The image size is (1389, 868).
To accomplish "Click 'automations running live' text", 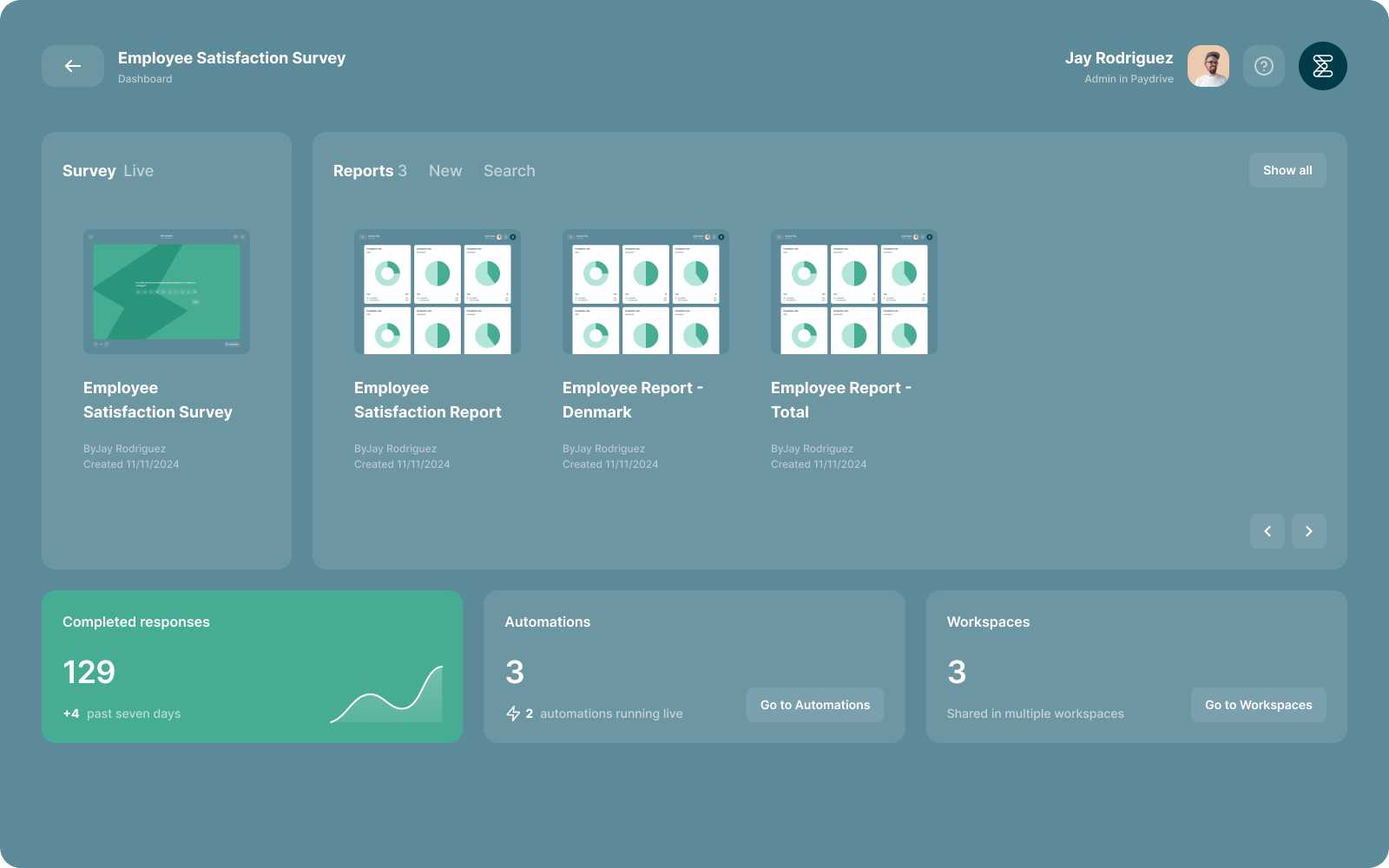I will point(611,713).
